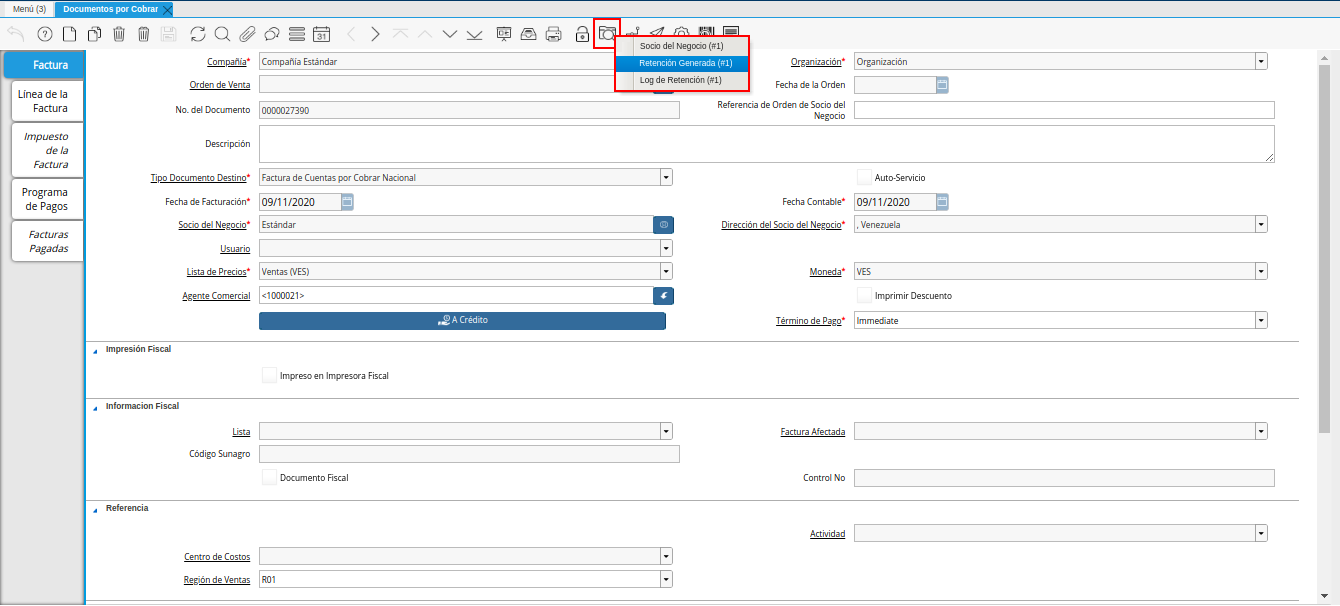This screenshot has height=606, width=1340.
Task: Collapse the Informacion Fiscal section
Action: (x=96, y=407)
